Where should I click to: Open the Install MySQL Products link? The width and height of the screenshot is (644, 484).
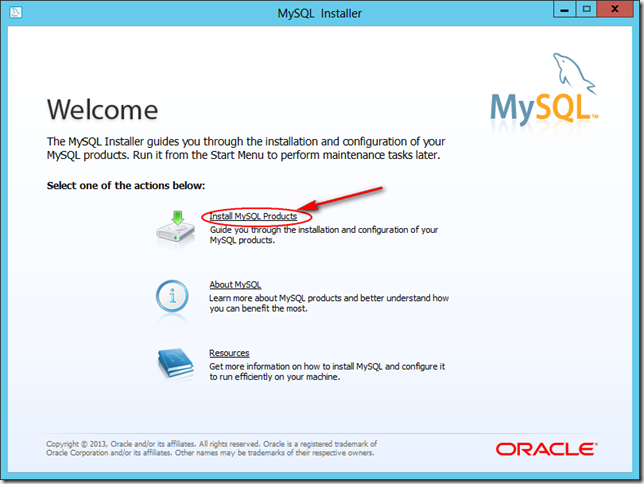[253, 216]
